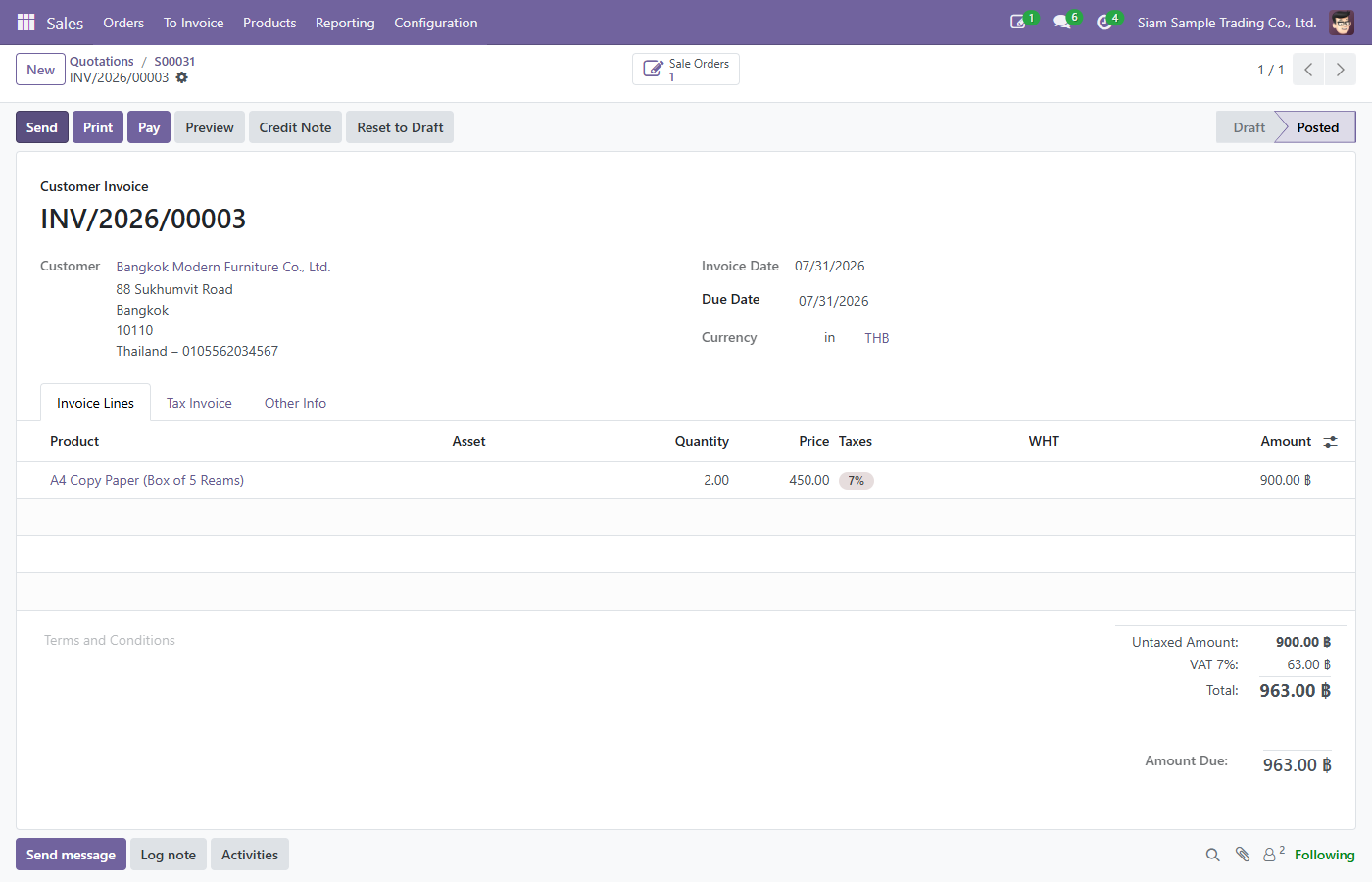Toggle the Following subscription button
Image resolution: width=1372 pixels, height=882 pixels.
pyautogui.click(x=1324, y=855)
